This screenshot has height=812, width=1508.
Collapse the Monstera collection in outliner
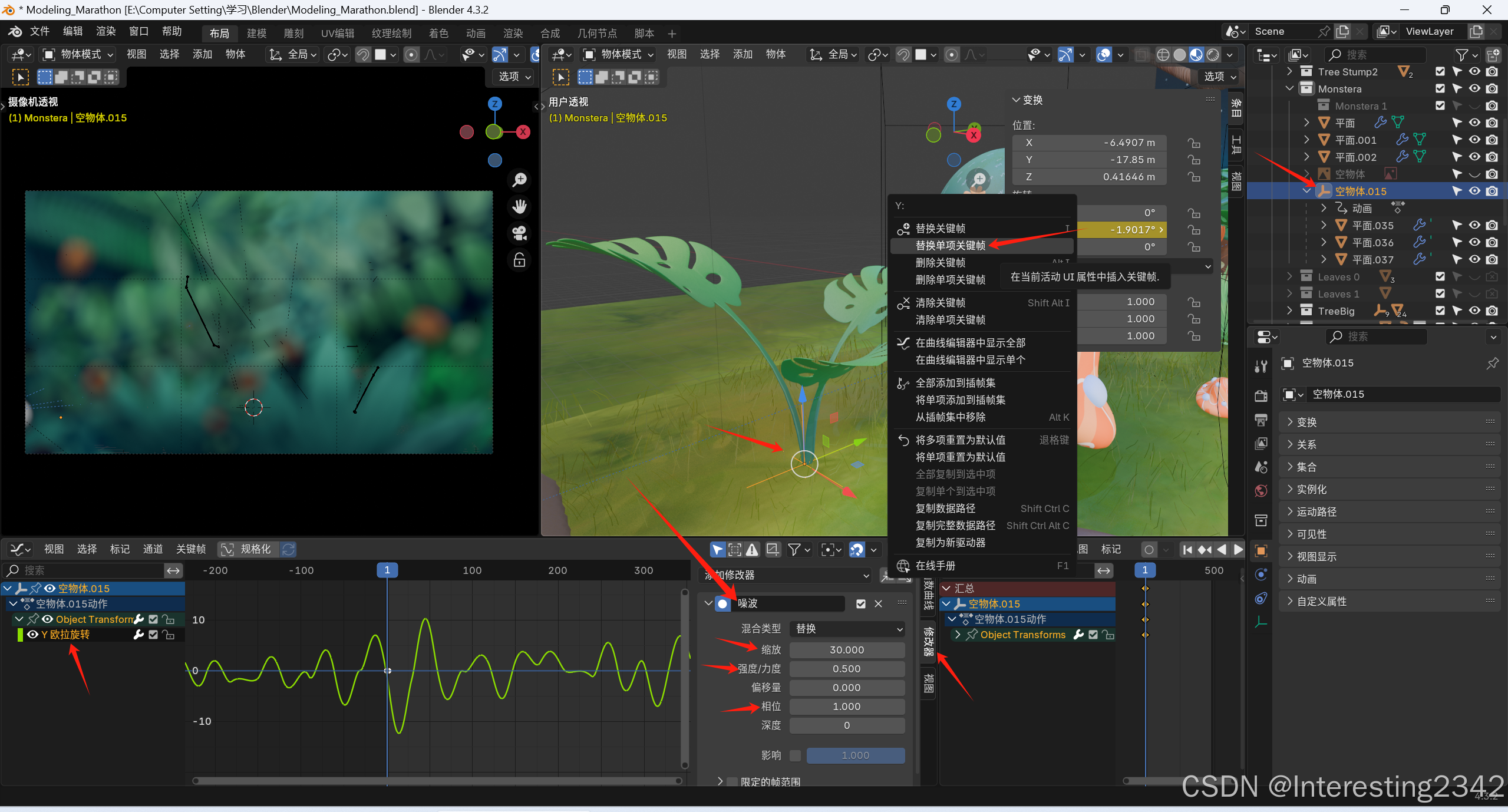click(1290, 88)
